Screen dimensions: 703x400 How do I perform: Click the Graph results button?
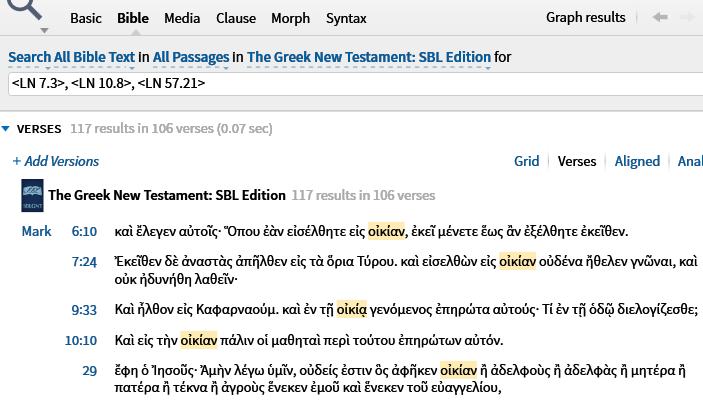pyautogui.click(x=586, y=17)
